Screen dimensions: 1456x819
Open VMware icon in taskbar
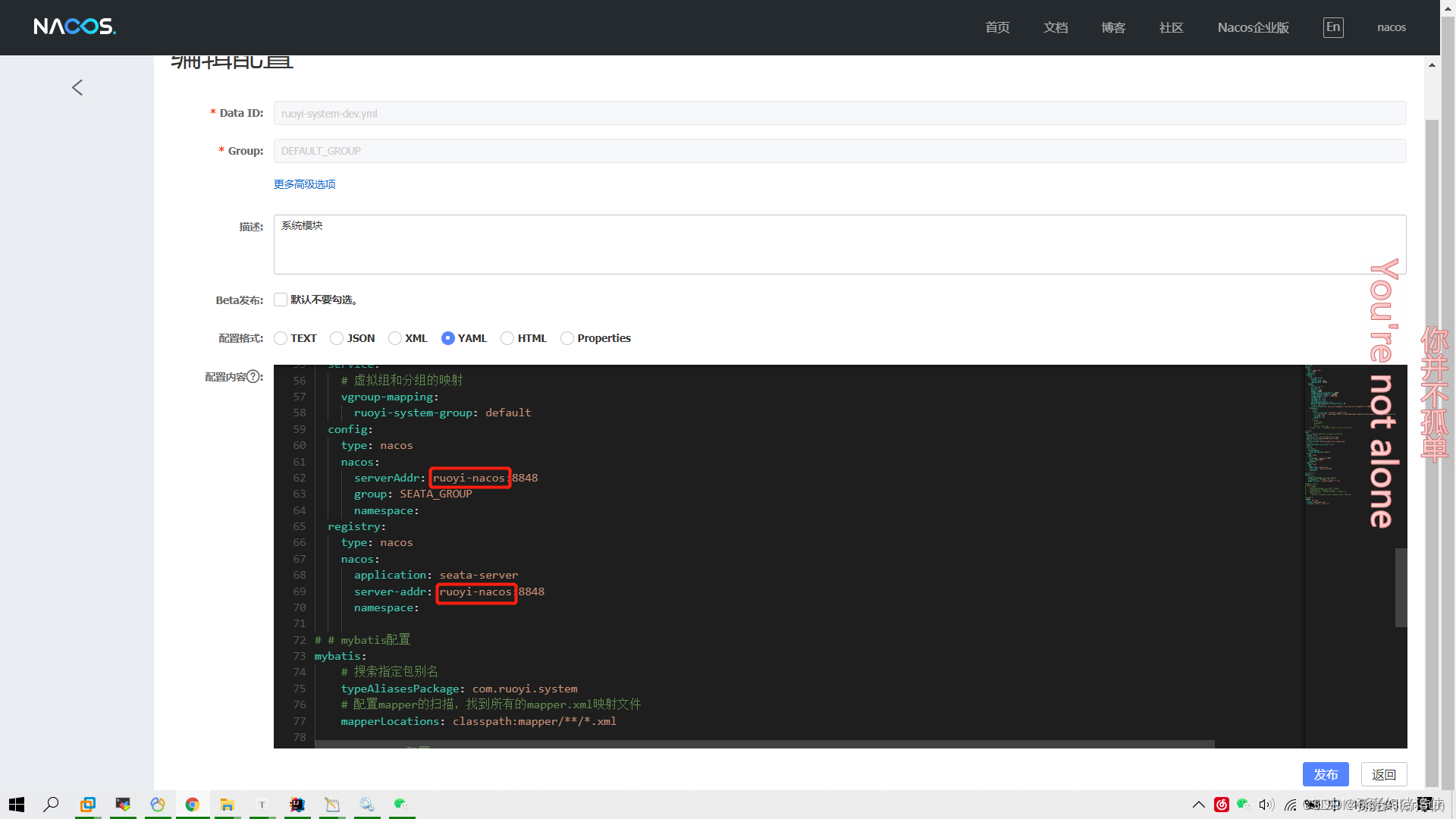coord(88,805)
